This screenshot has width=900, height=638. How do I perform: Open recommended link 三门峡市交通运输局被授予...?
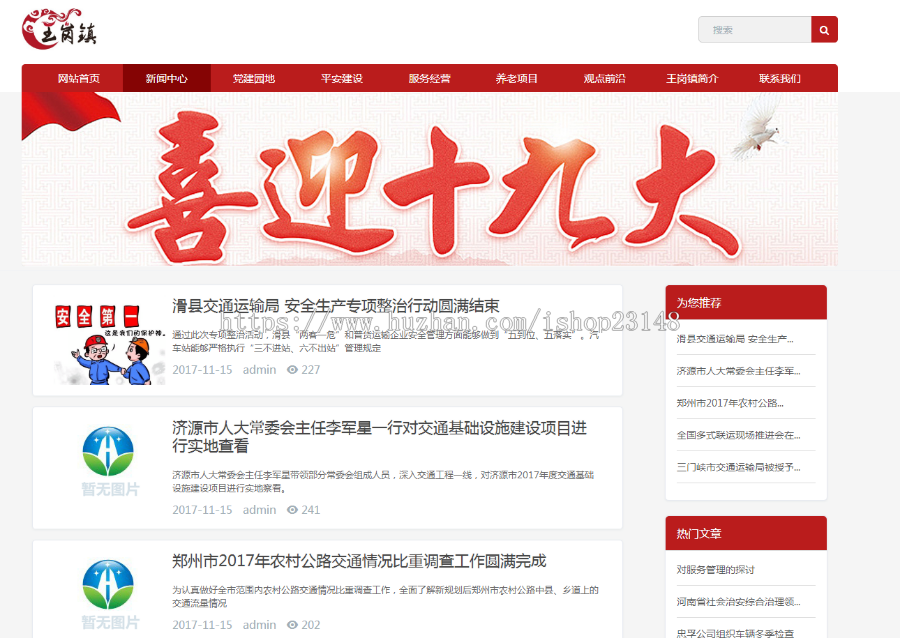[738, 467]
